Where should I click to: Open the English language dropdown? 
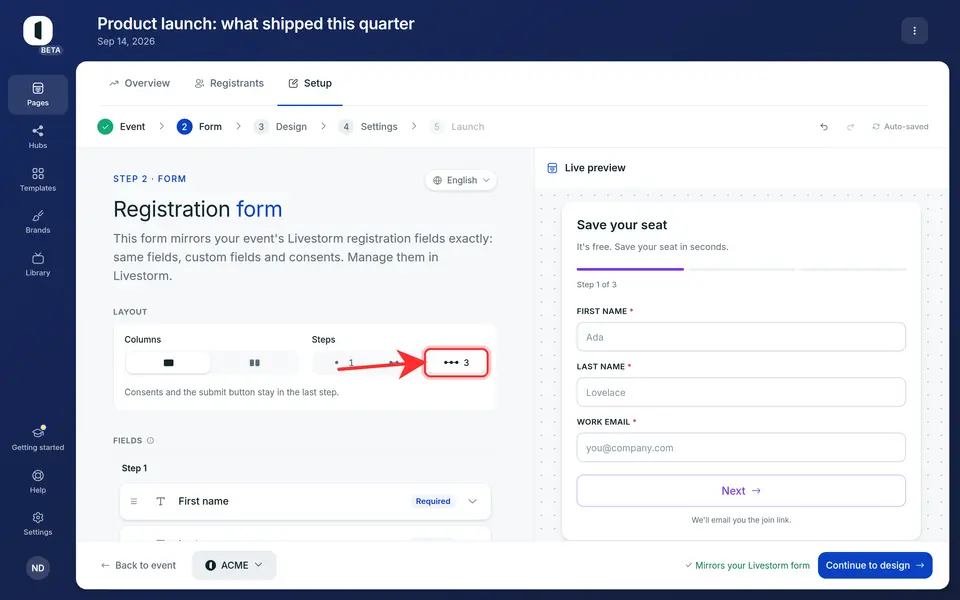[x=461, y=180]
